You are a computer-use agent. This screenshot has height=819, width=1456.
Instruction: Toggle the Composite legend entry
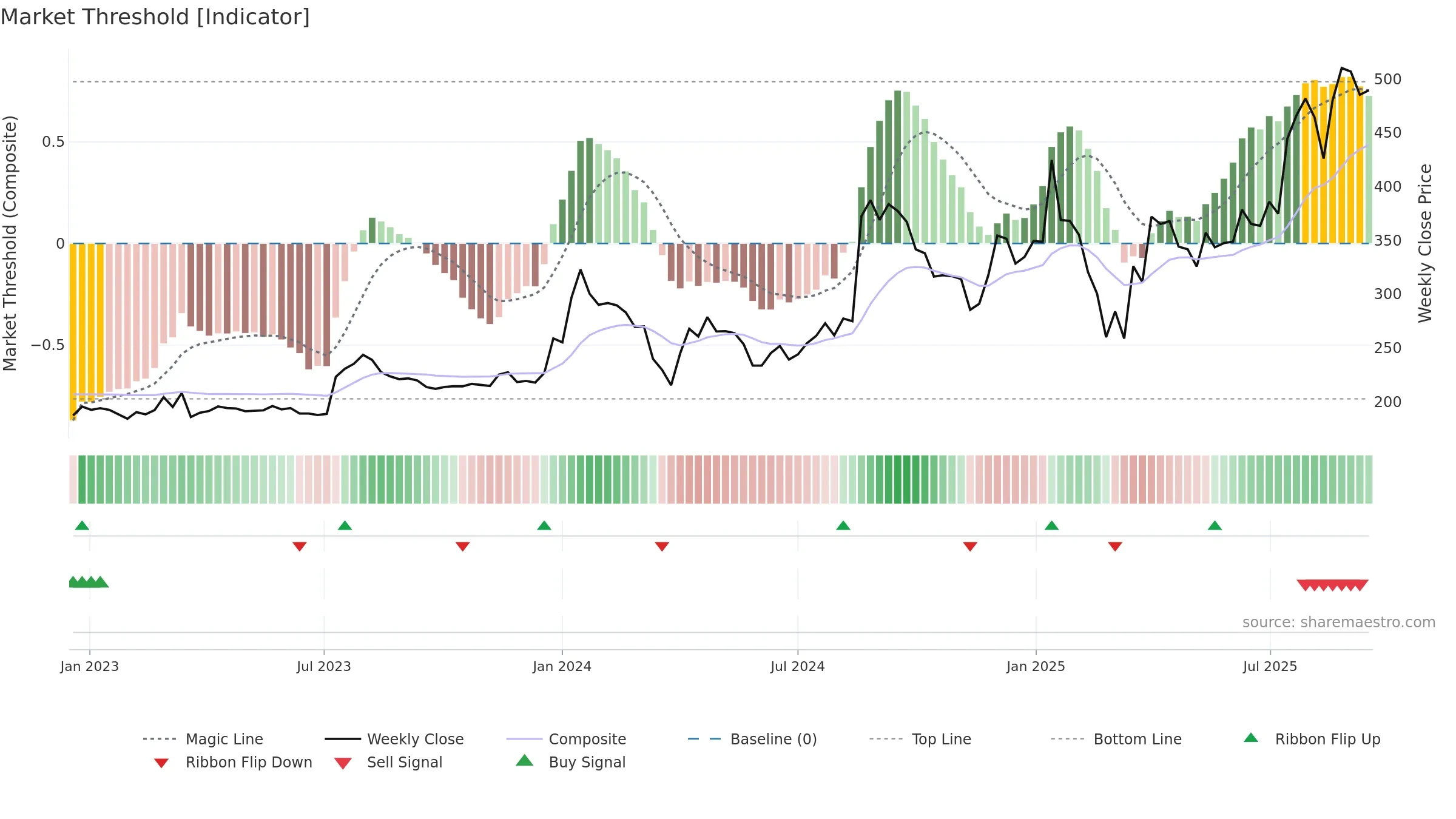pos(566,739)
